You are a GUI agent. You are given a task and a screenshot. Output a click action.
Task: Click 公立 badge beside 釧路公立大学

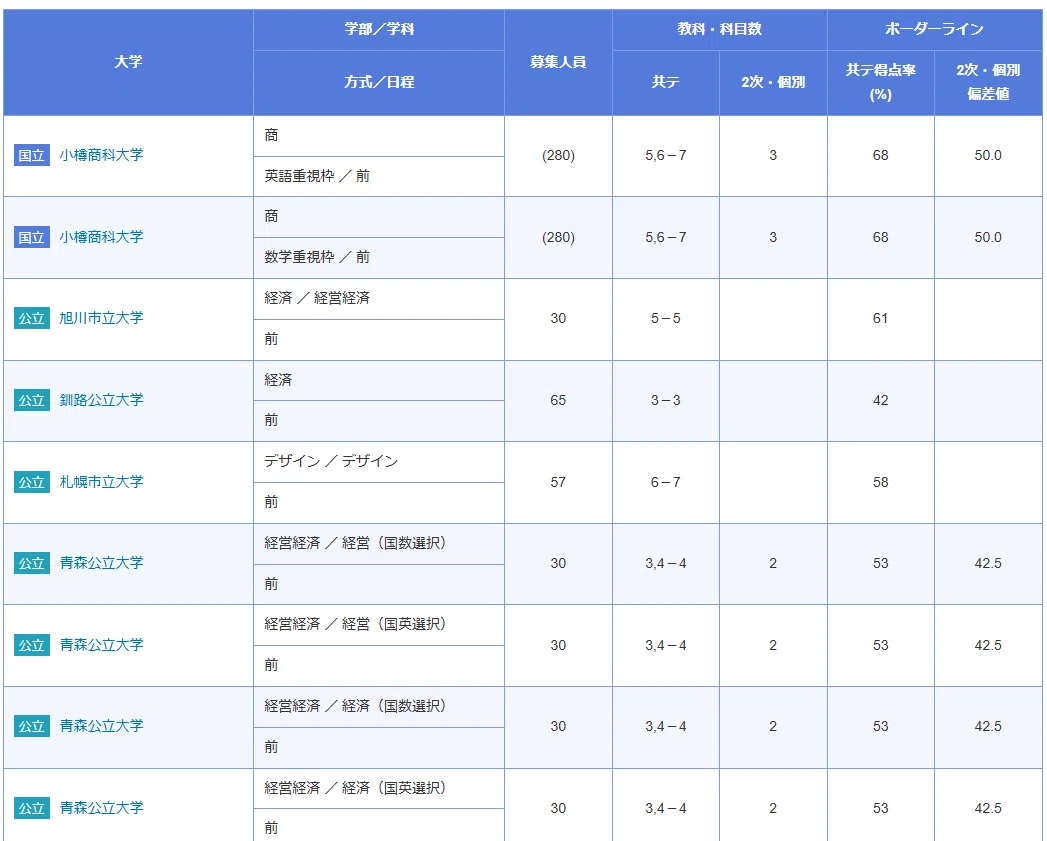[31, 400]
